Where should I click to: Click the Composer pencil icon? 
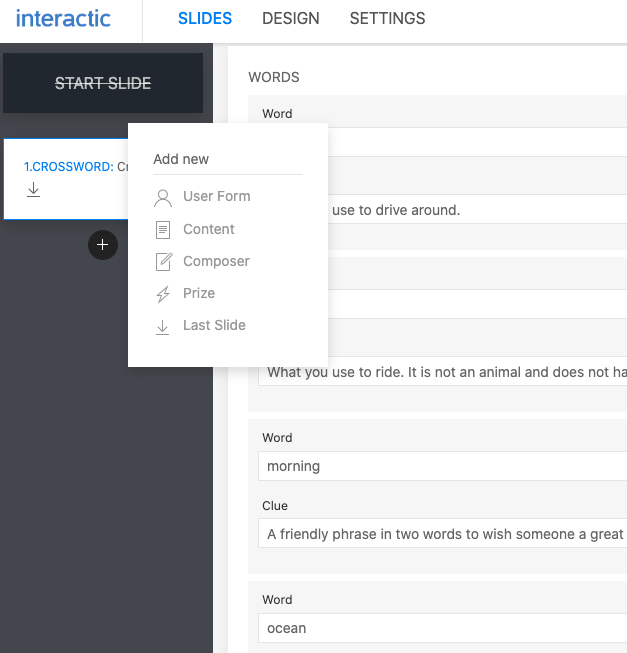pyautogui.click(x=163, y=262)
